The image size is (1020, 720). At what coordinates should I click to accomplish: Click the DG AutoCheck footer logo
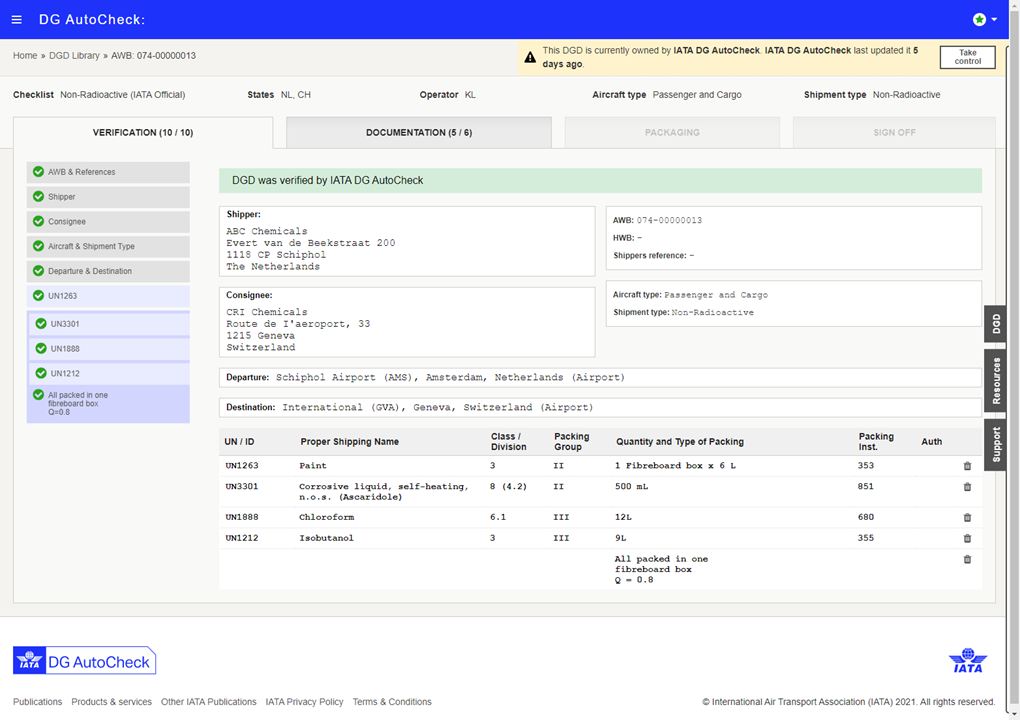click(85, 661)
